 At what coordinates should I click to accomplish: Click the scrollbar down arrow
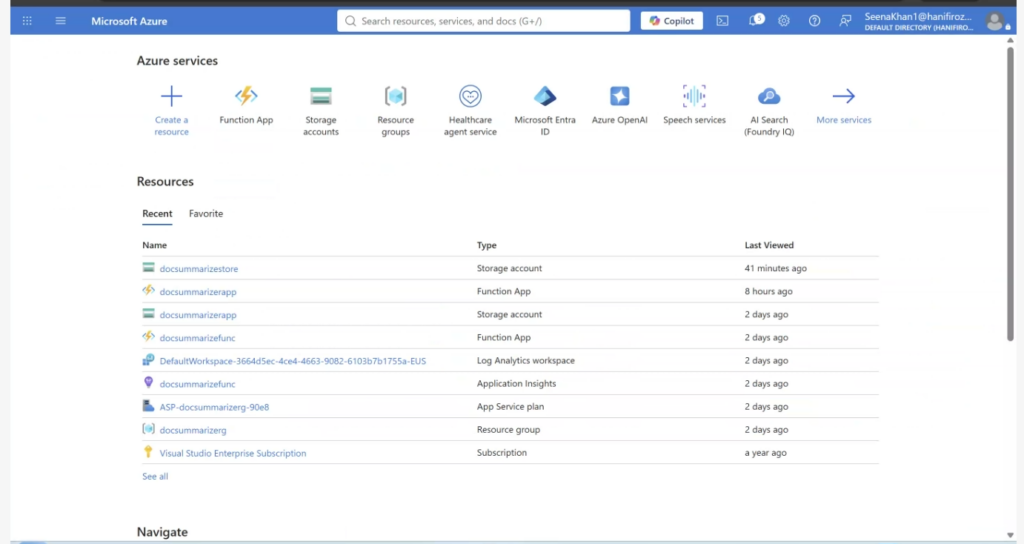click(x=1010, y=535)
